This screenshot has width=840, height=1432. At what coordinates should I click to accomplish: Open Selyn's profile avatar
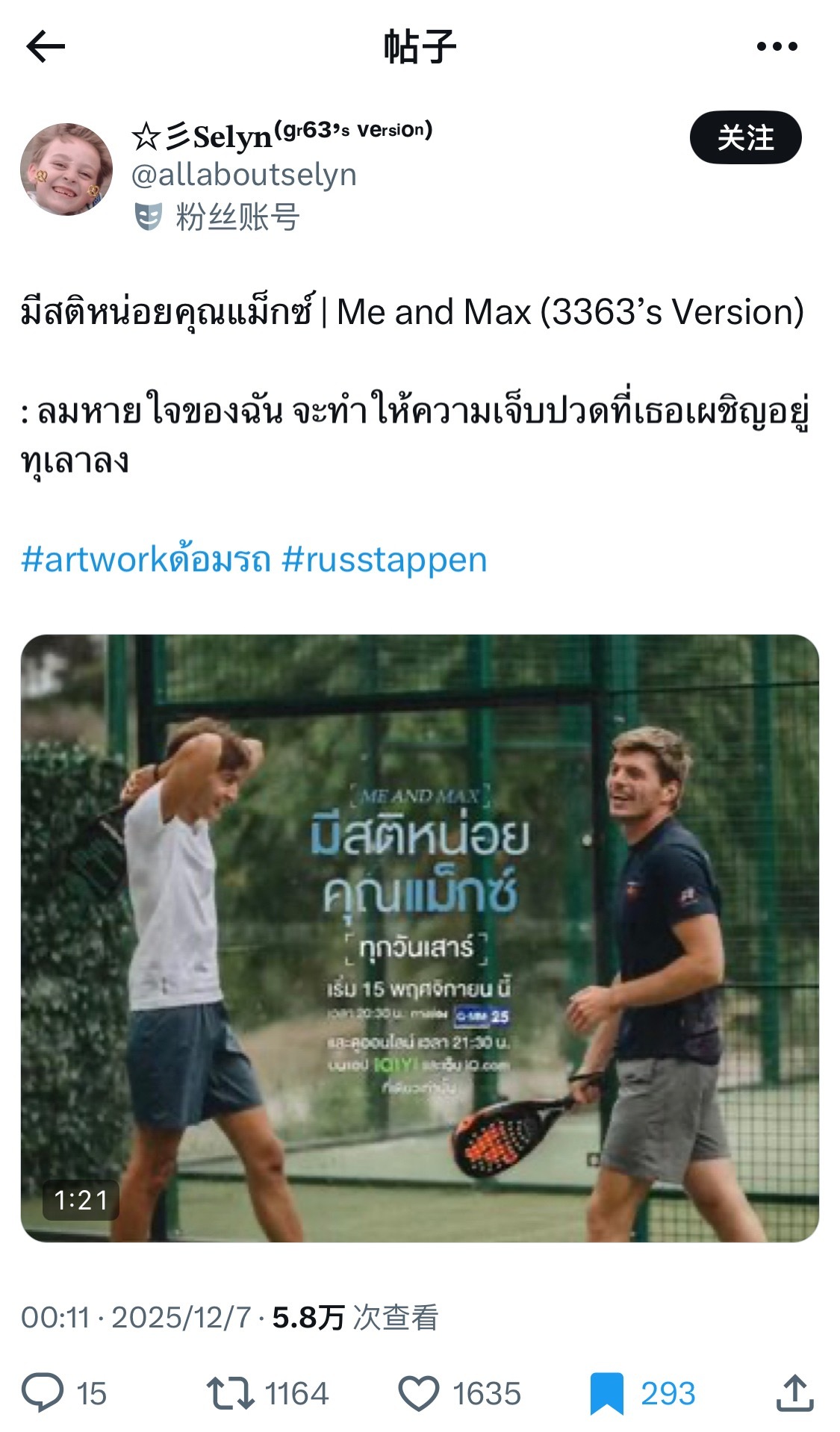(66, 169)
